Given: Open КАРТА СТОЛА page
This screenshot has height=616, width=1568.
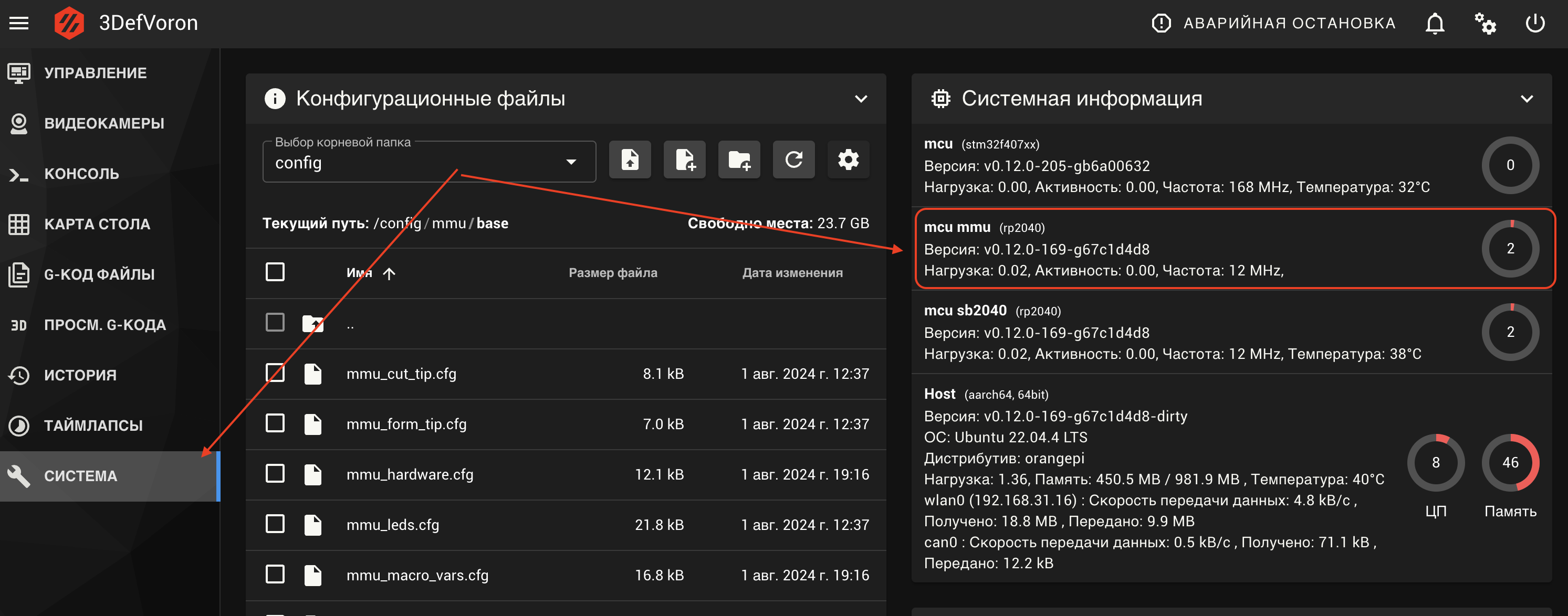Looking at the screenshot, I should (x=110, y=225).
